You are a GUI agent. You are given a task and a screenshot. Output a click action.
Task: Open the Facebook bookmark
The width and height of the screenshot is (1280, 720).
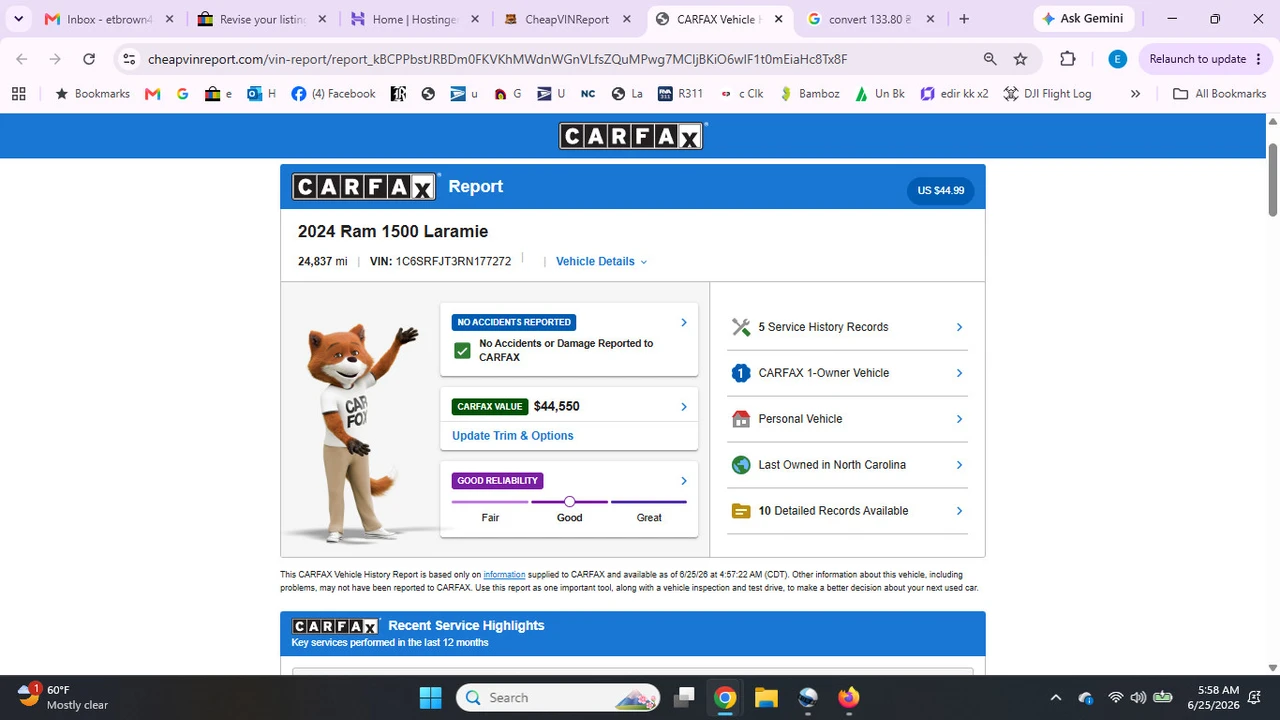[x=333, y=94]
